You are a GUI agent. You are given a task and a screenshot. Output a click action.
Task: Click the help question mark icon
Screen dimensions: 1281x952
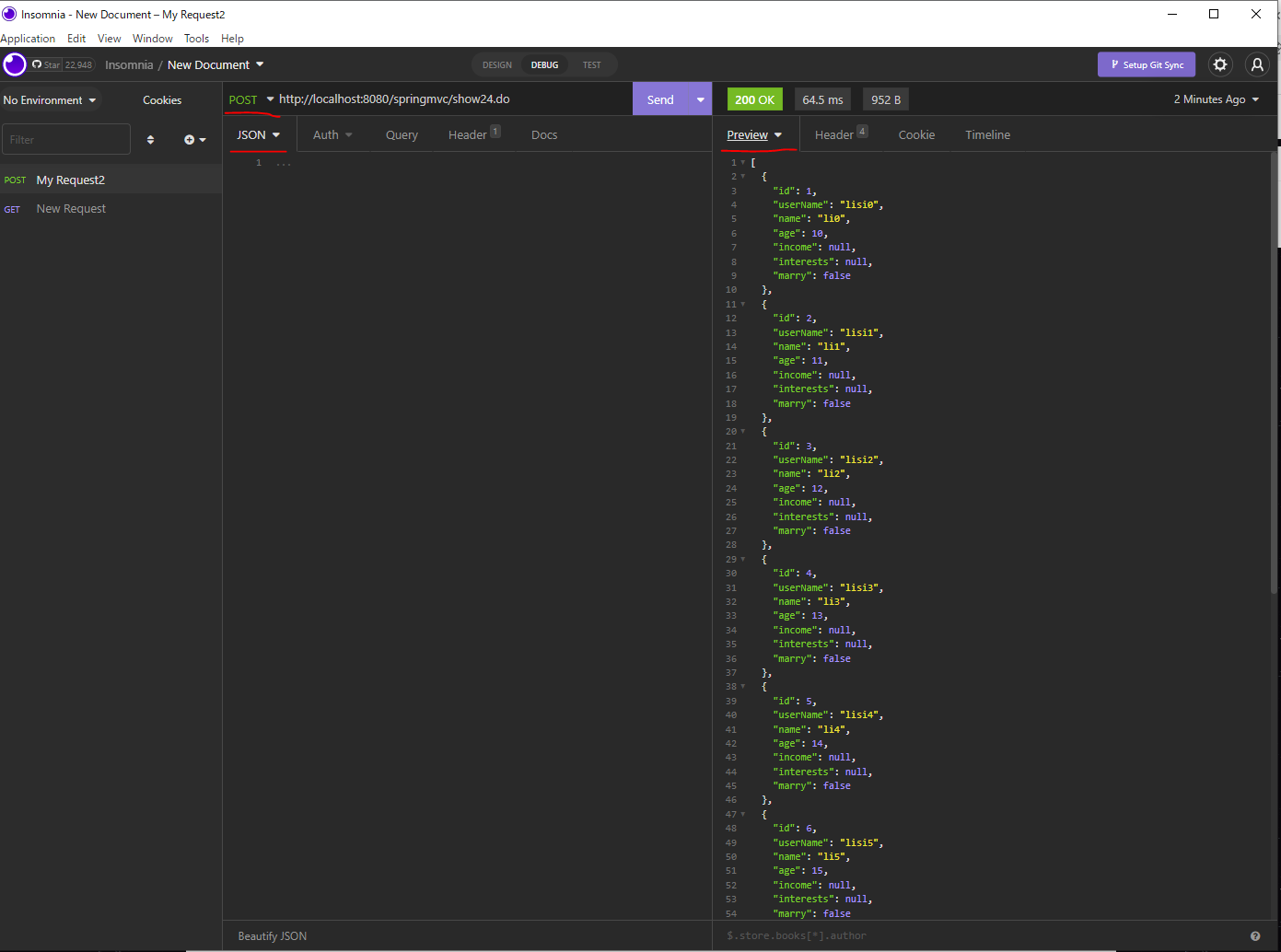1255,936
